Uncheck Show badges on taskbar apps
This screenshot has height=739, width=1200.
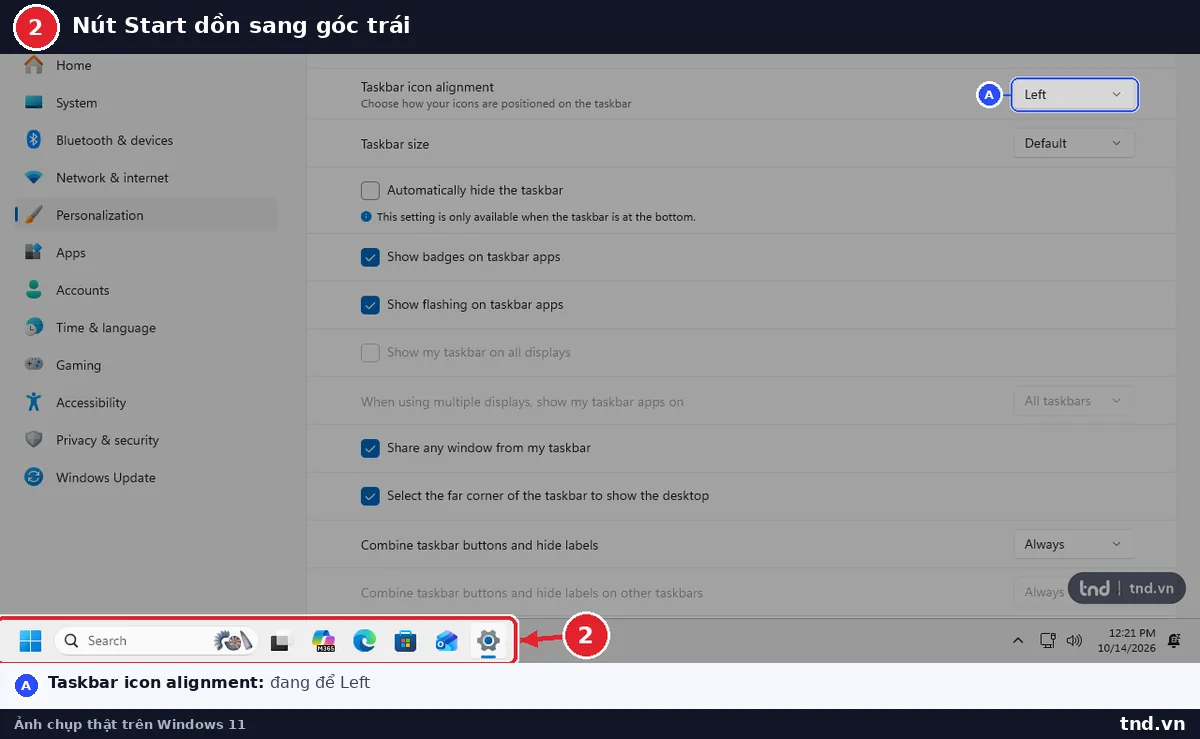pyautogui.click(x=370, y=257)
